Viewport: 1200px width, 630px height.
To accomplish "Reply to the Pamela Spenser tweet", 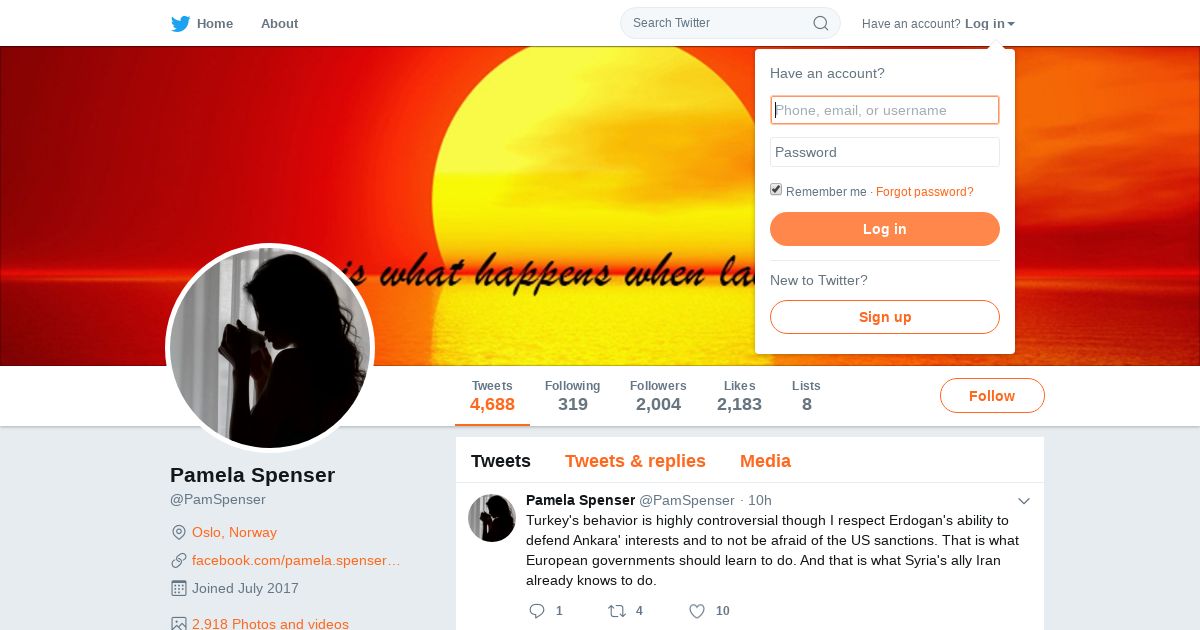I will coord(537,611).
